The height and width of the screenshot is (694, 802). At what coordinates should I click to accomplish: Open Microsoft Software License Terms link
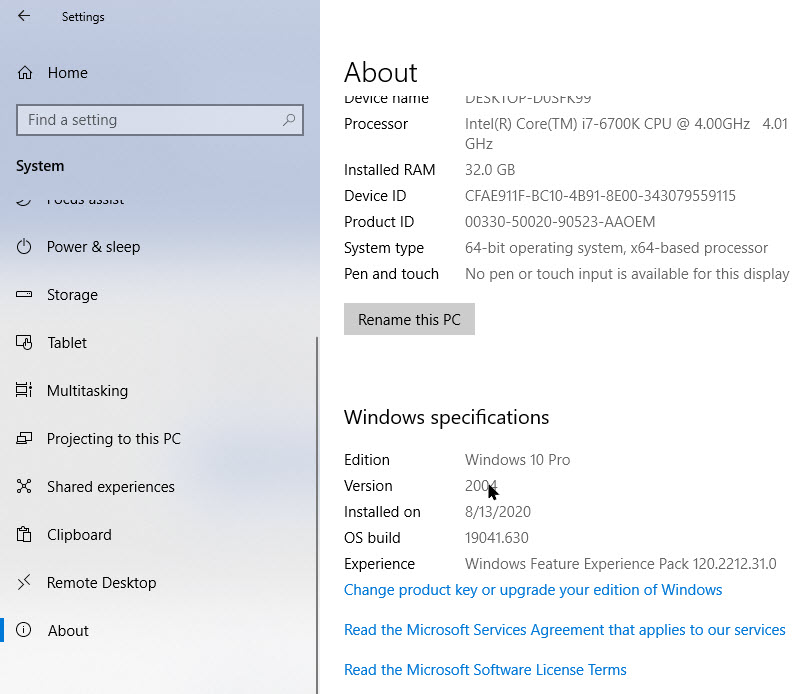pyautogui.click(x=485, y=670)
